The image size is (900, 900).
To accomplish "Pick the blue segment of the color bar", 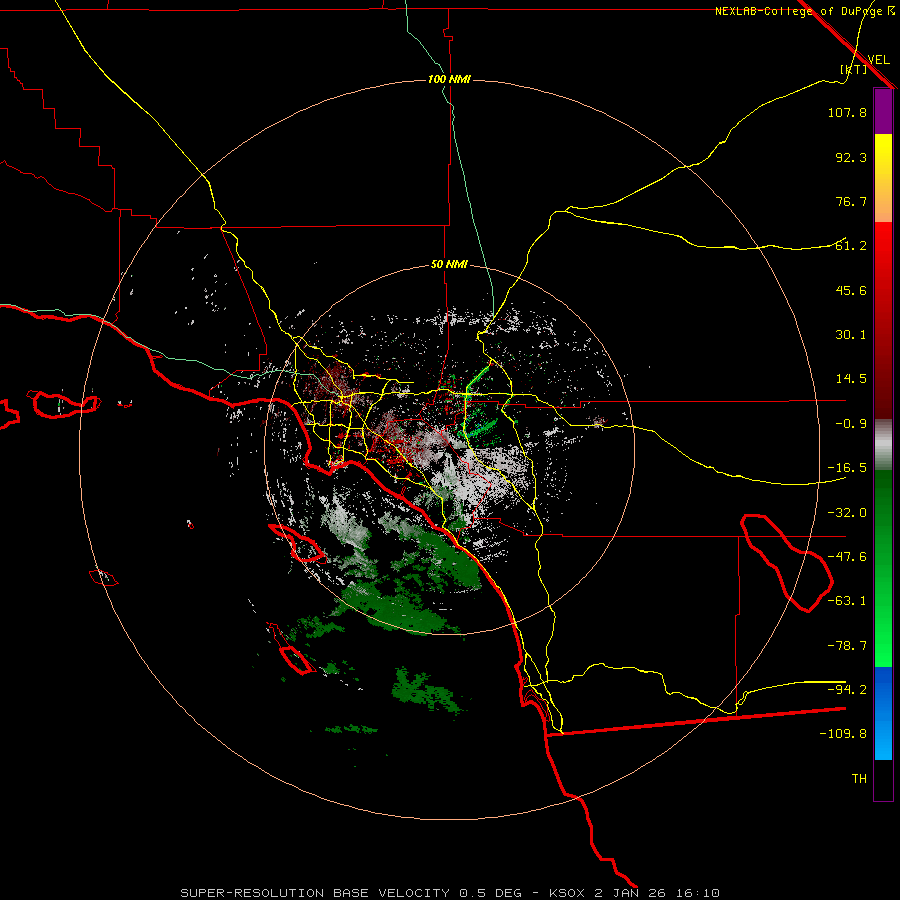I will [883, 713].
